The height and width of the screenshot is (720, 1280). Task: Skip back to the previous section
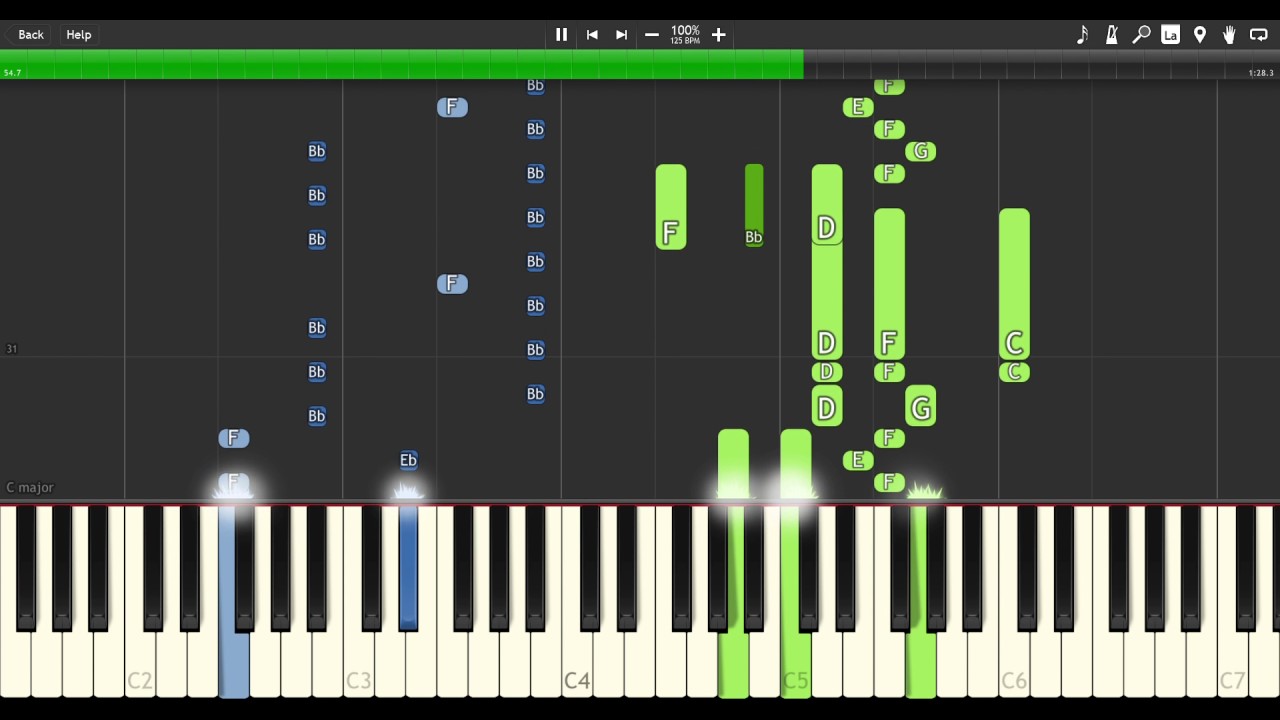(x=592, y=35)
